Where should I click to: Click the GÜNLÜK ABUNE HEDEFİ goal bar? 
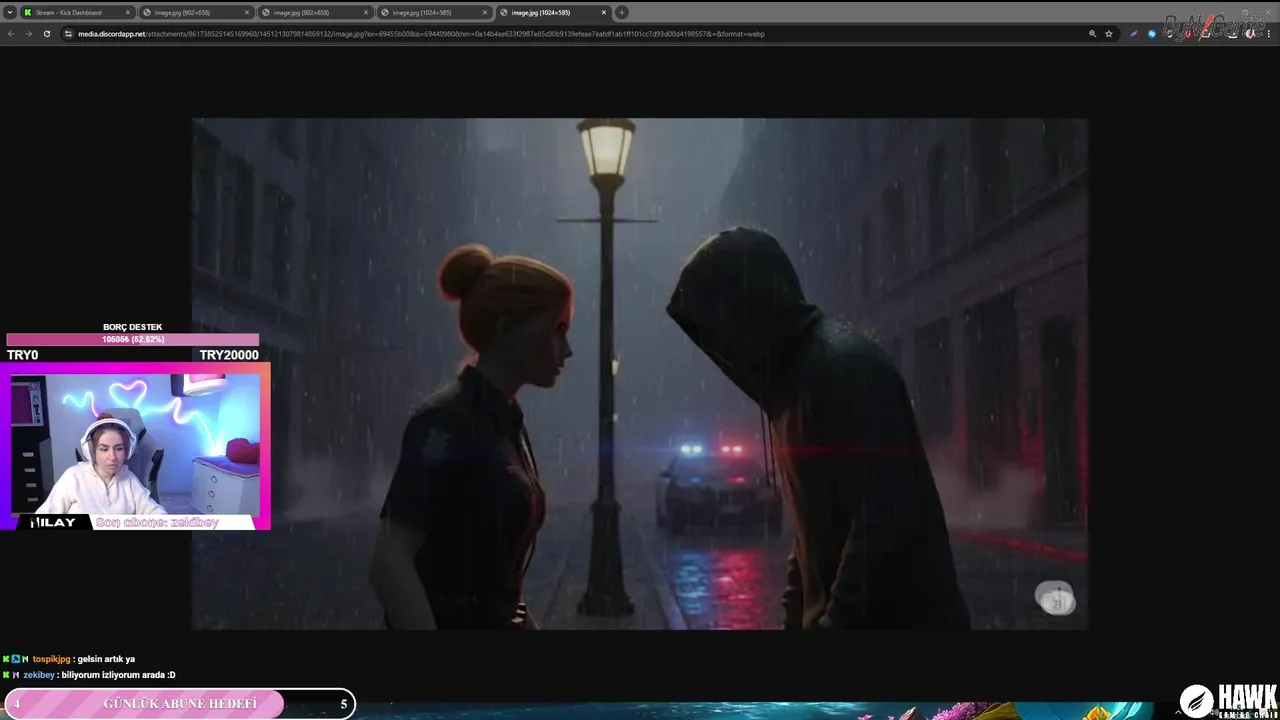coord(180,704)
